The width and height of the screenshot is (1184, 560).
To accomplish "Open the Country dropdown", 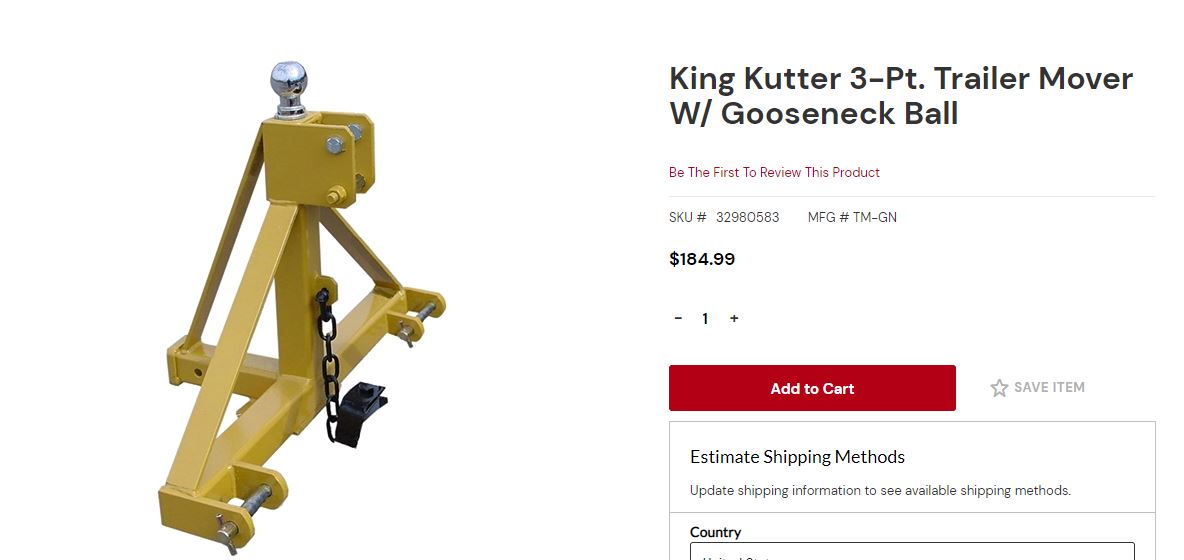I will coord(912,552).
